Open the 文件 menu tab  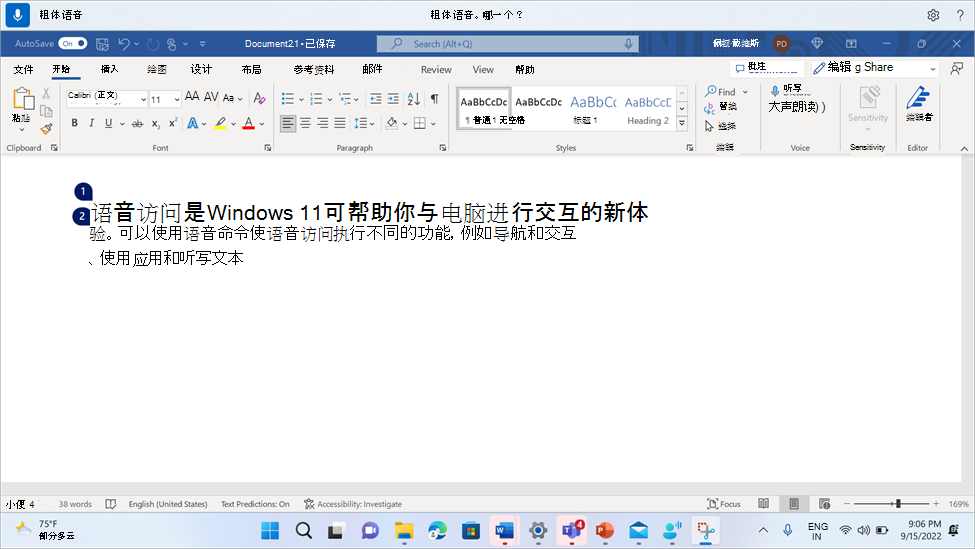click(23, 70)
